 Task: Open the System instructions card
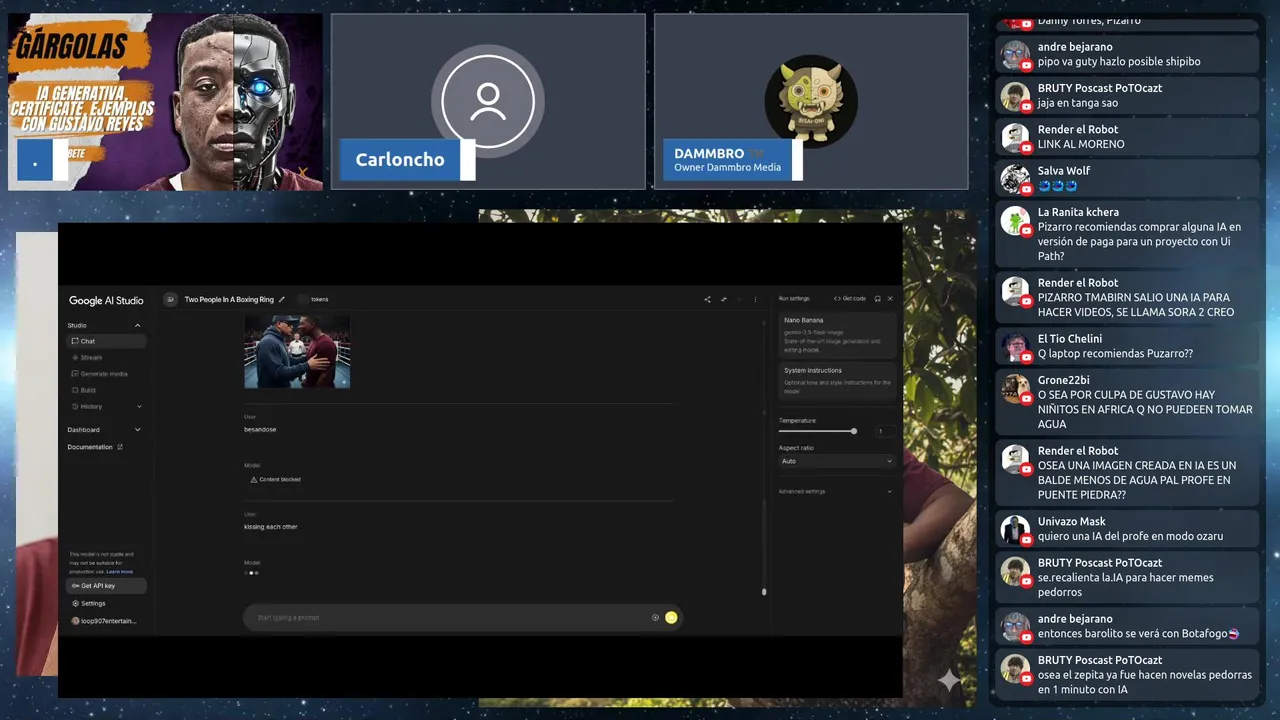(x=838, y=381)
